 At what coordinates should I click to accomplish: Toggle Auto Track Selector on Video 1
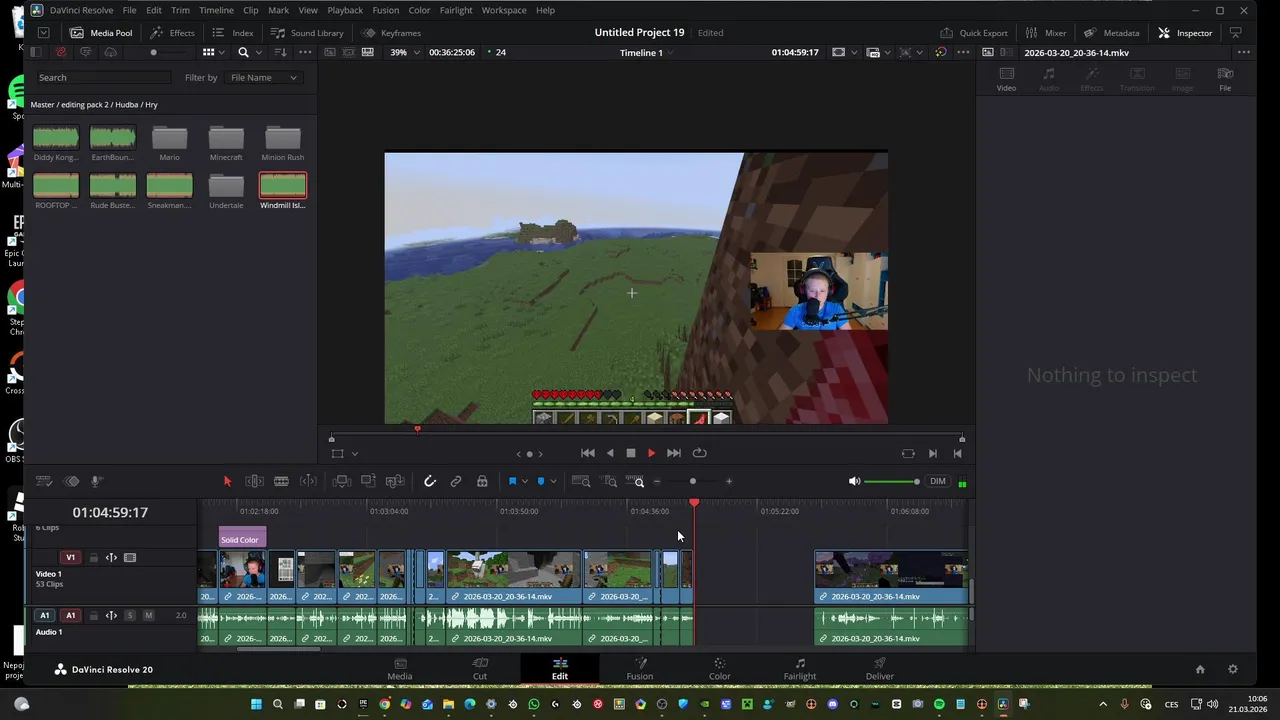(x=111, y=557)
